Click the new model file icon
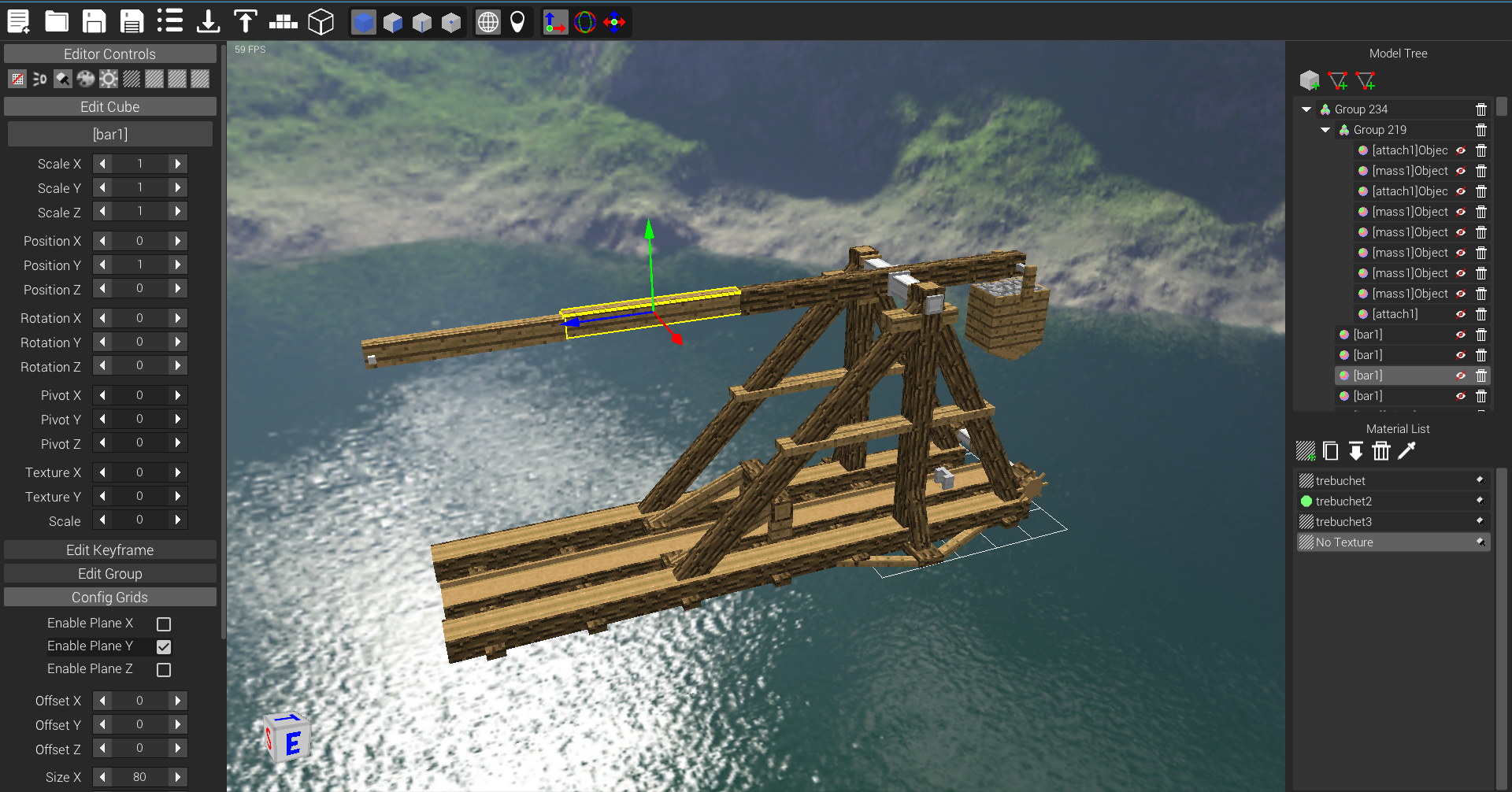Image resolution: width=1512 pixels, height=792 pixels. click(x=18, y=21)
